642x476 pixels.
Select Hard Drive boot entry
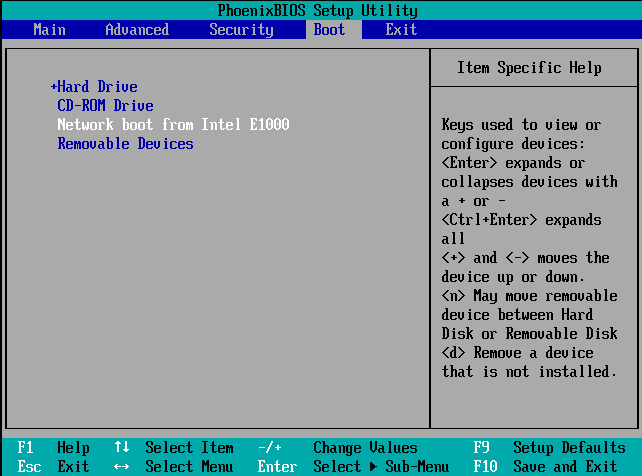(x=97, y=87)
